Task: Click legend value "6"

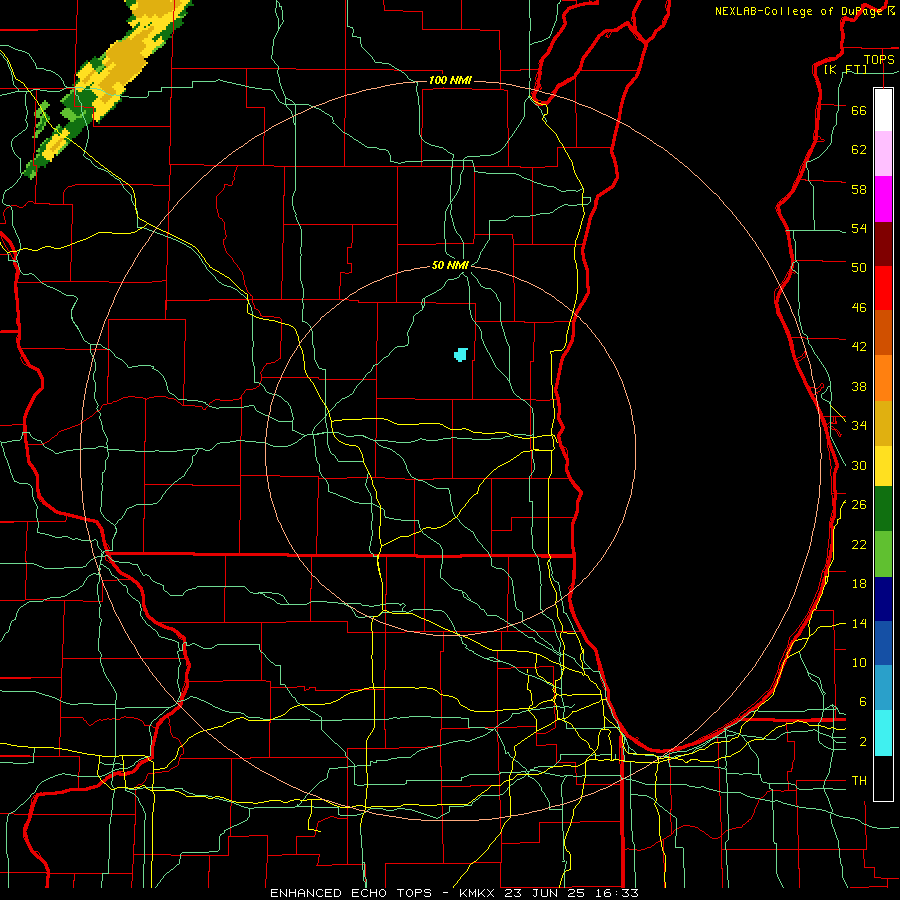Action: (862, 702)
